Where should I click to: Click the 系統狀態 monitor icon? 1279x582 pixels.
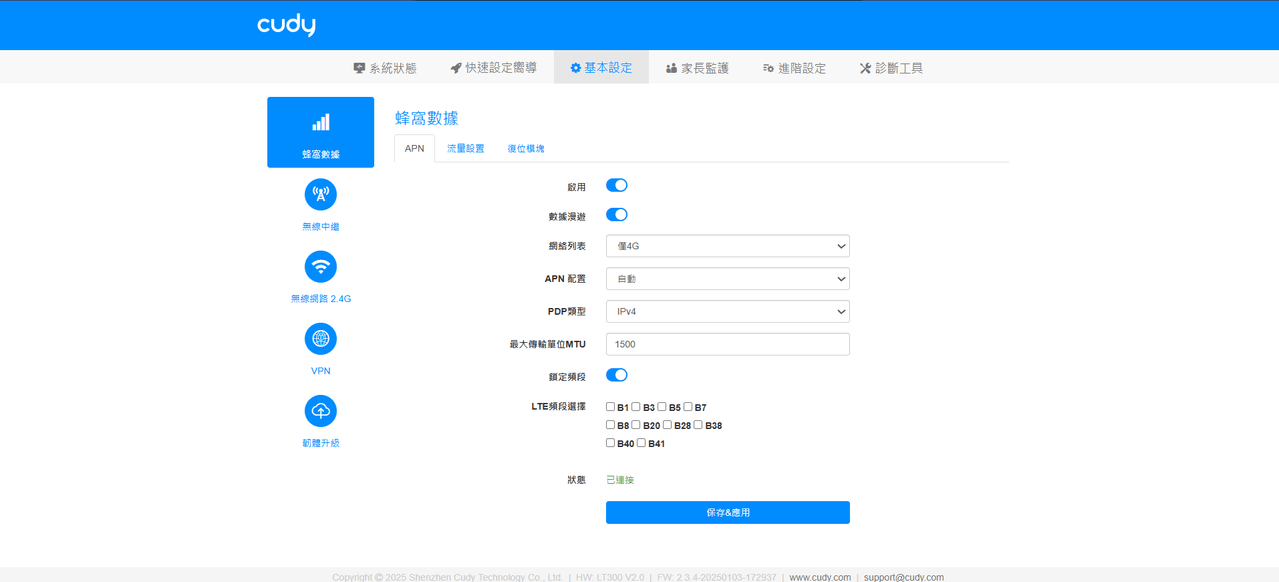[359, 68]
